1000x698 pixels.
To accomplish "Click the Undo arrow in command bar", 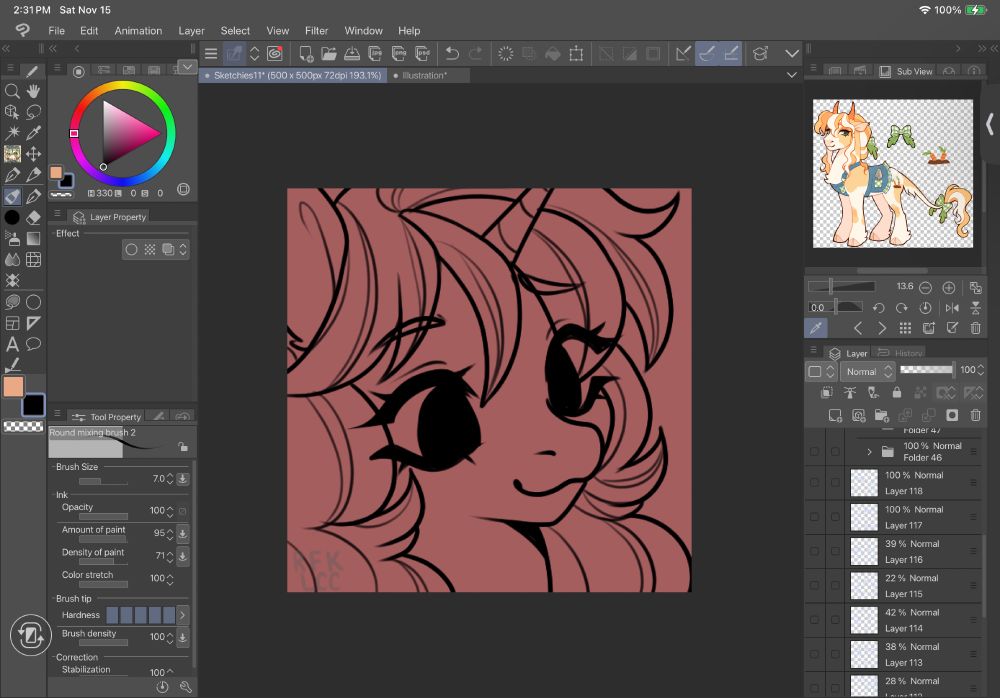I will tap(452, 54).
